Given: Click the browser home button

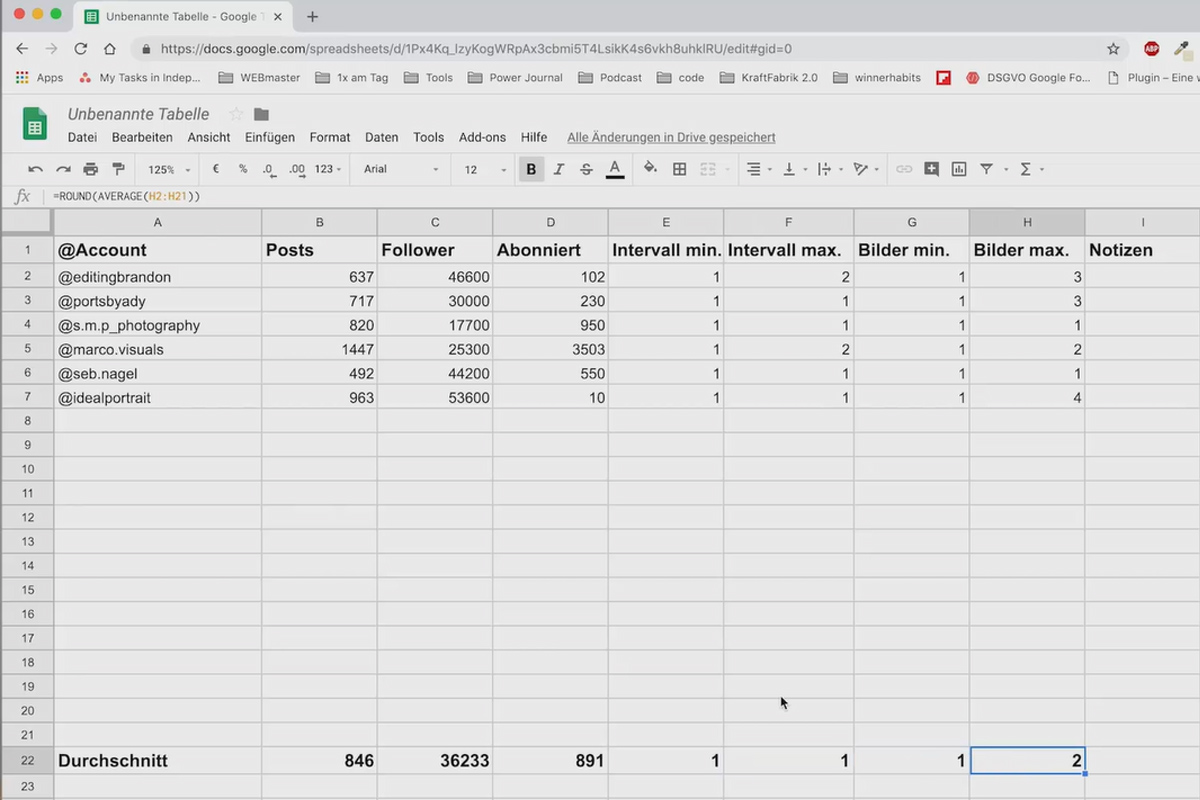Looking at the screenshot, I should [110, 48].
